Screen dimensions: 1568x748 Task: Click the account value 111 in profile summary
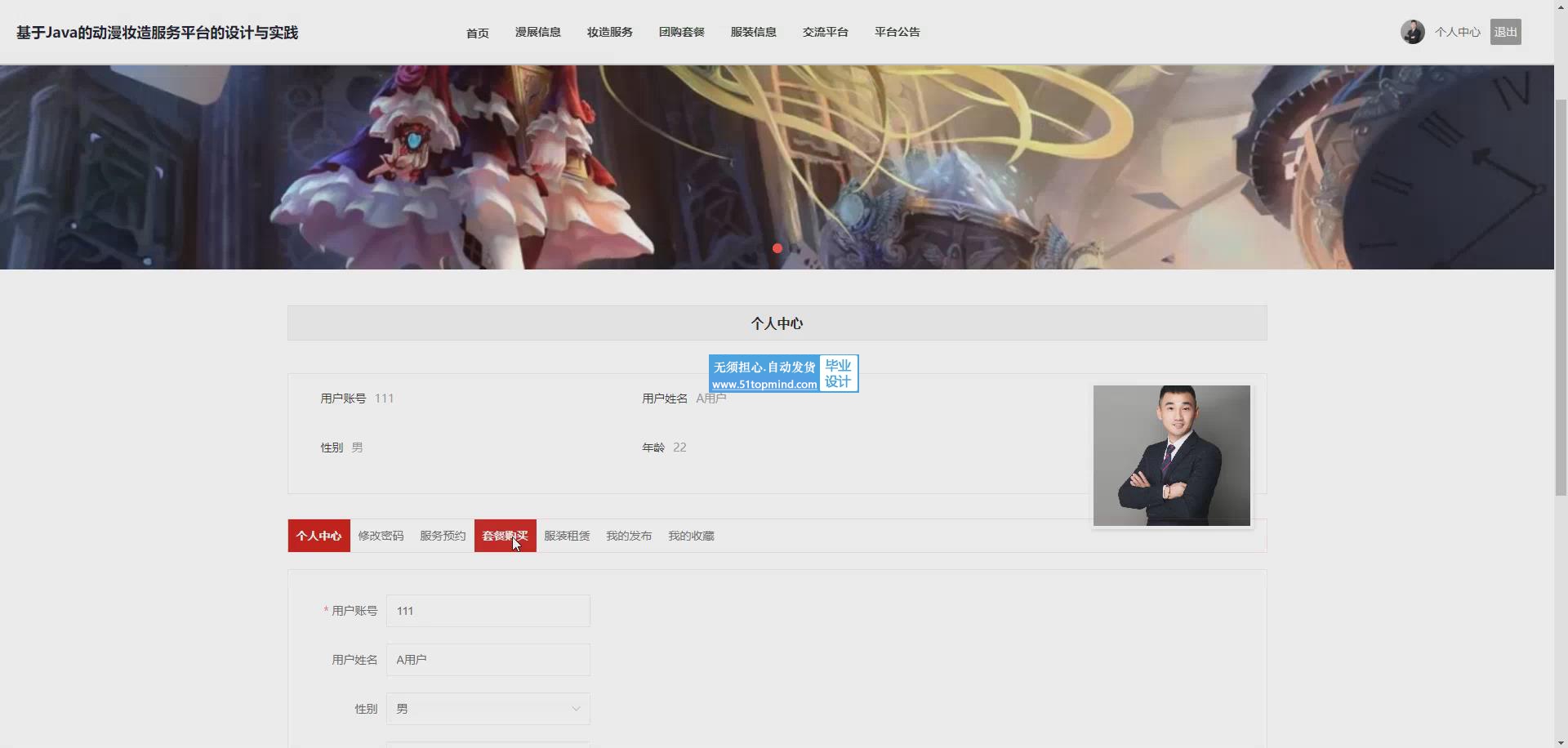(x=384, y=398)
